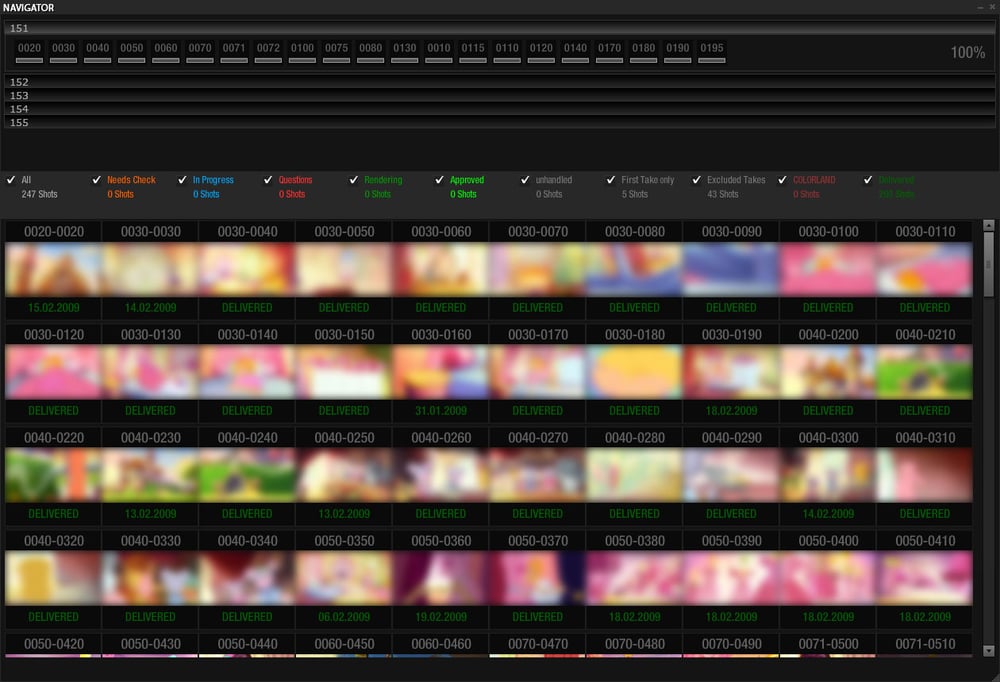Select sequence 0100 in episode 151

302,52
